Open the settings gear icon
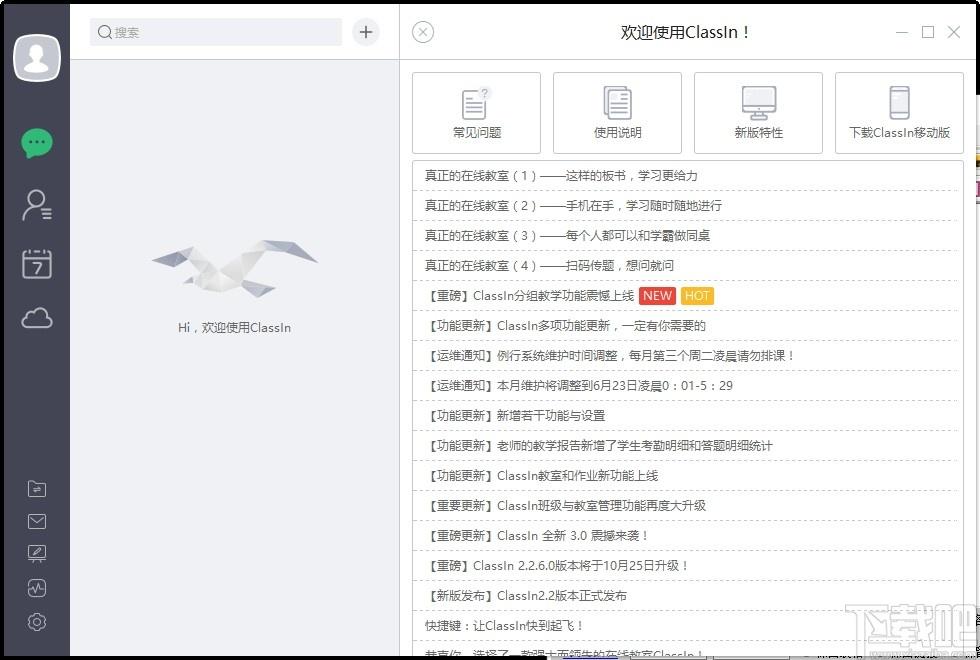 (37, 622)
